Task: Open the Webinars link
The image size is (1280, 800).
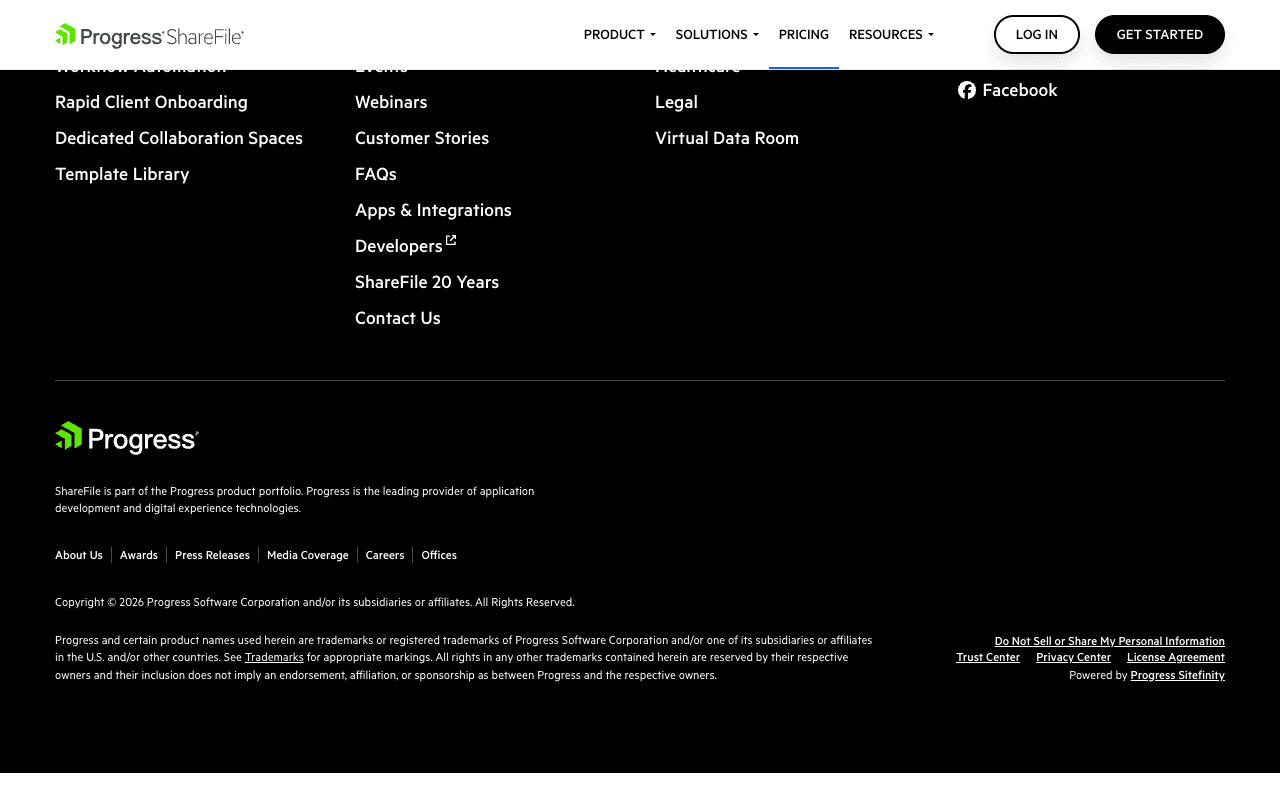Action: 391,102
